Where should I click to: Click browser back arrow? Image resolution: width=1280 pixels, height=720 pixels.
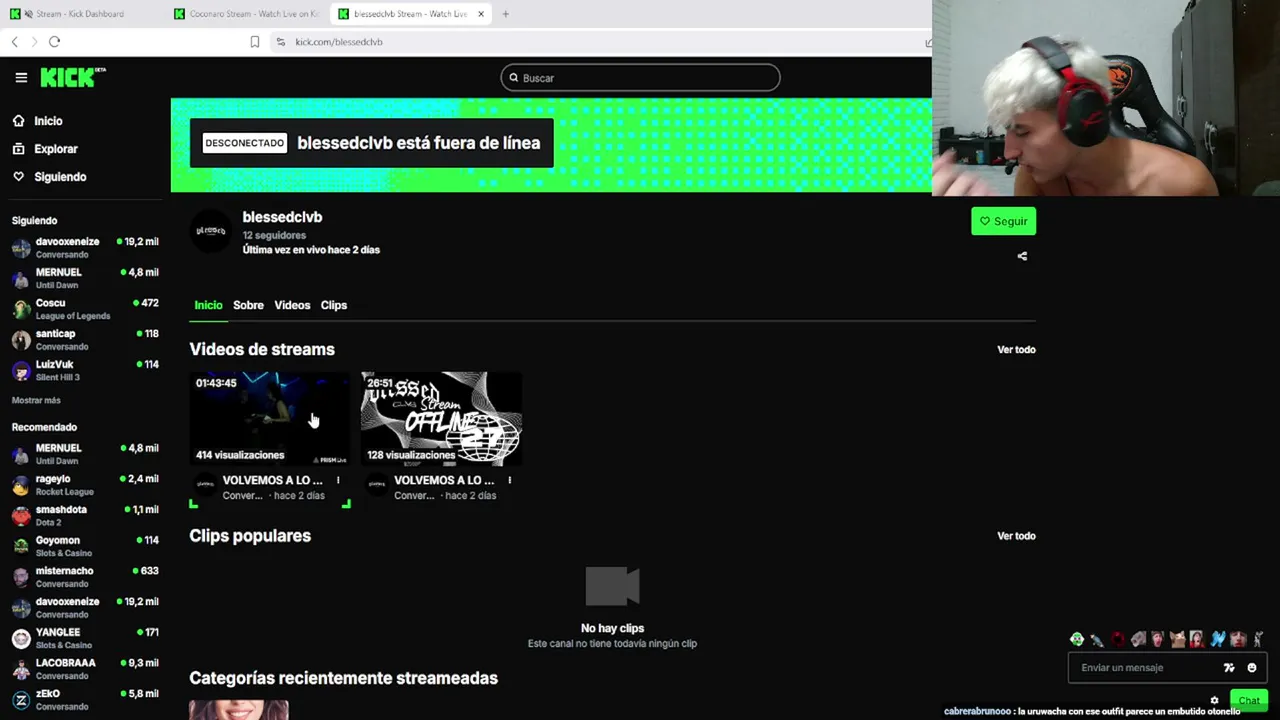[x=15, y=42]
